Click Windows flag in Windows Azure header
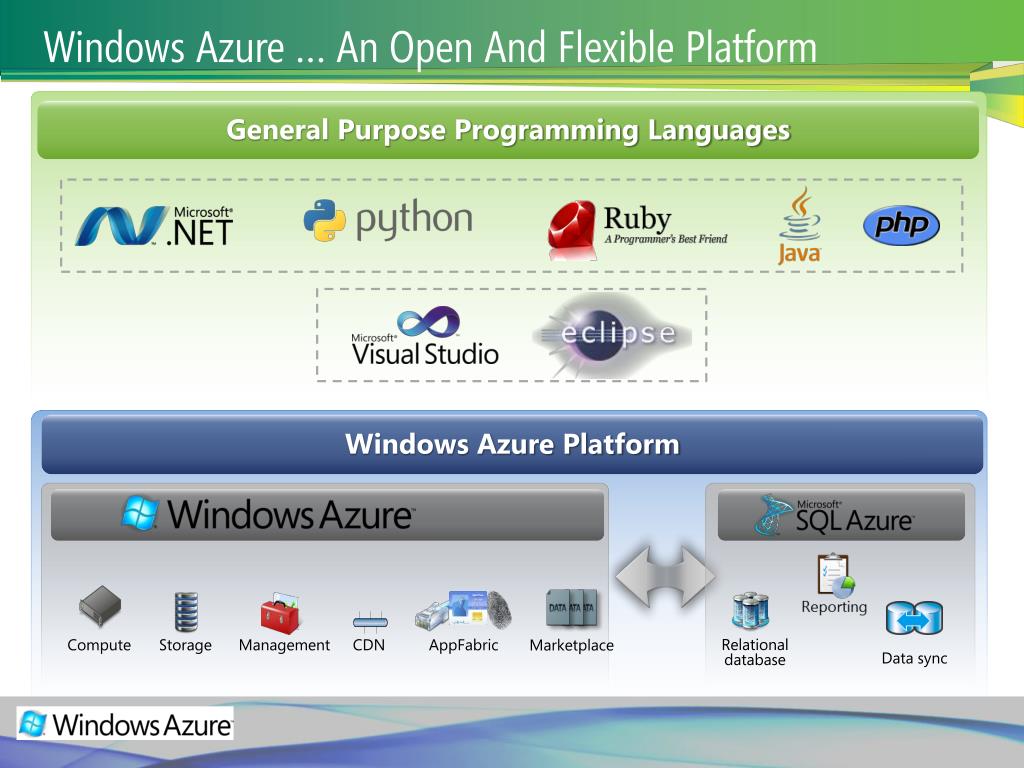Screen dimensions: 1024x768 [x=140, y=513]
